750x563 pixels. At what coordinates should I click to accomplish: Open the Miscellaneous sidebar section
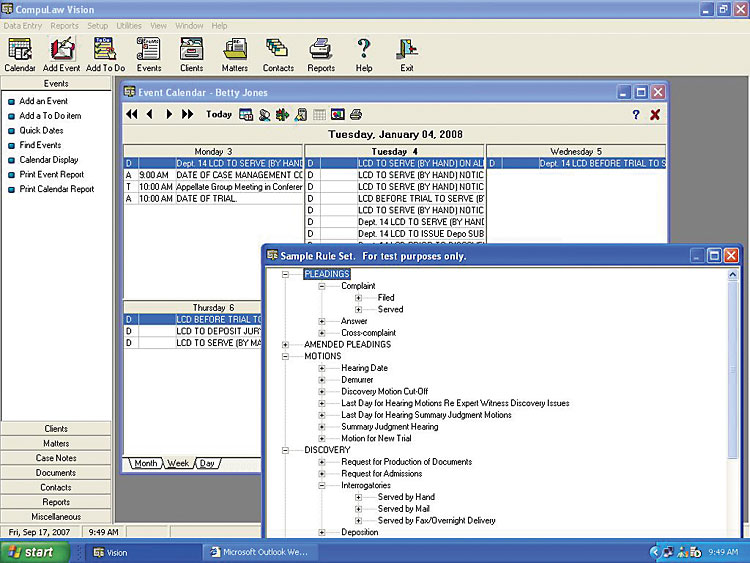56,517
